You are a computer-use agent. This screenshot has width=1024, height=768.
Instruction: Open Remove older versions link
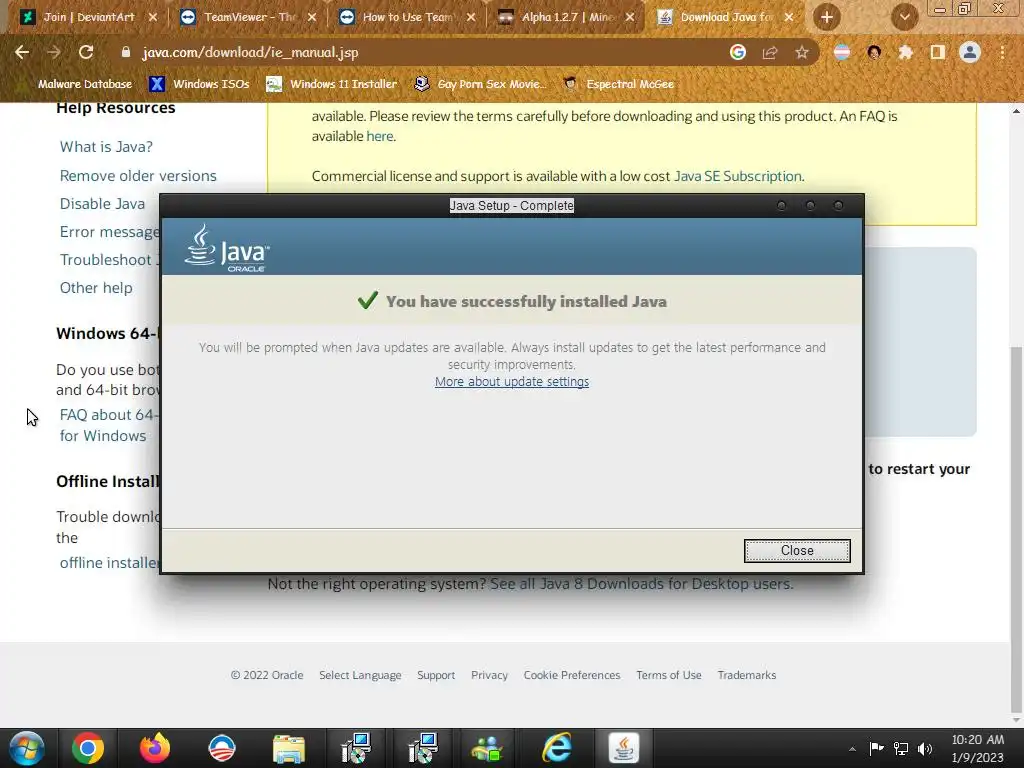click(138, 176)
